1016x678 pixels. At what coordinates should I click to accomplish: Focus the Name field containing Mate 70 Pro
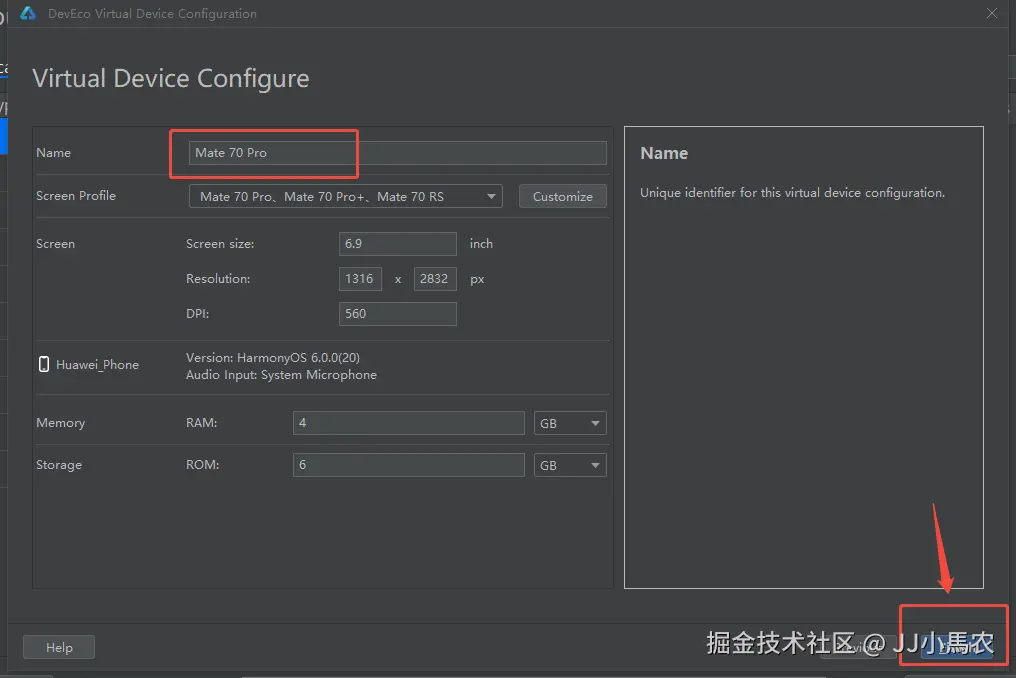(398, 153)
